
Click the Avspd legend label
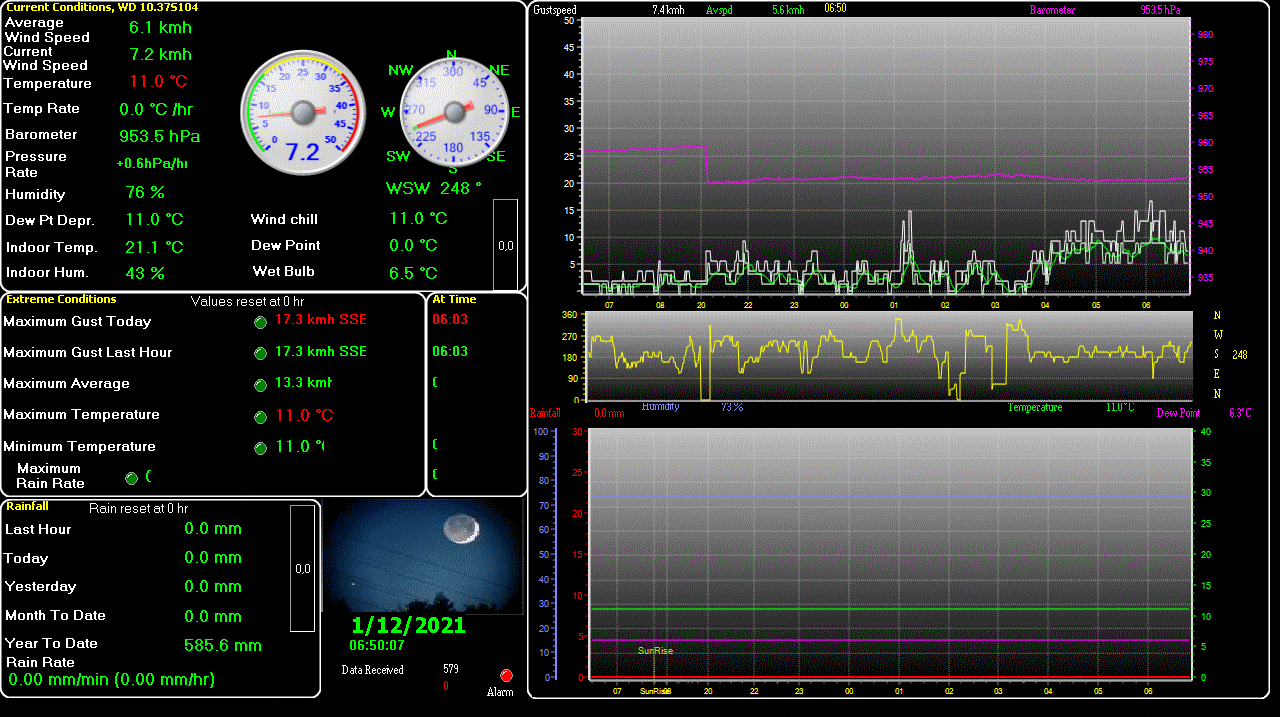click(x=719, y=10)
